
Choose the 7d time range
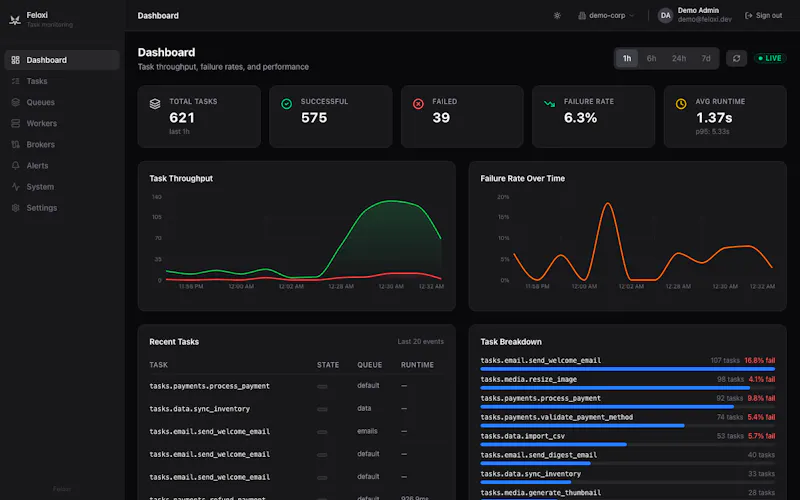pos(706,58)
